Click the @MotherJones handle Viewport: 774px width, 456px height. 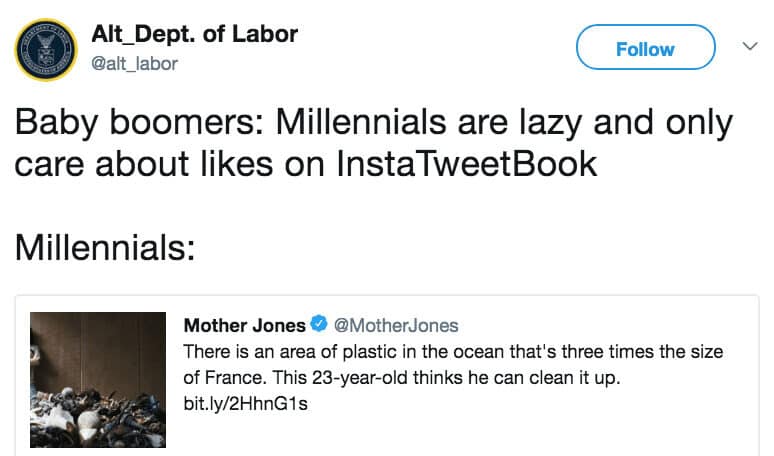point(396,325)
